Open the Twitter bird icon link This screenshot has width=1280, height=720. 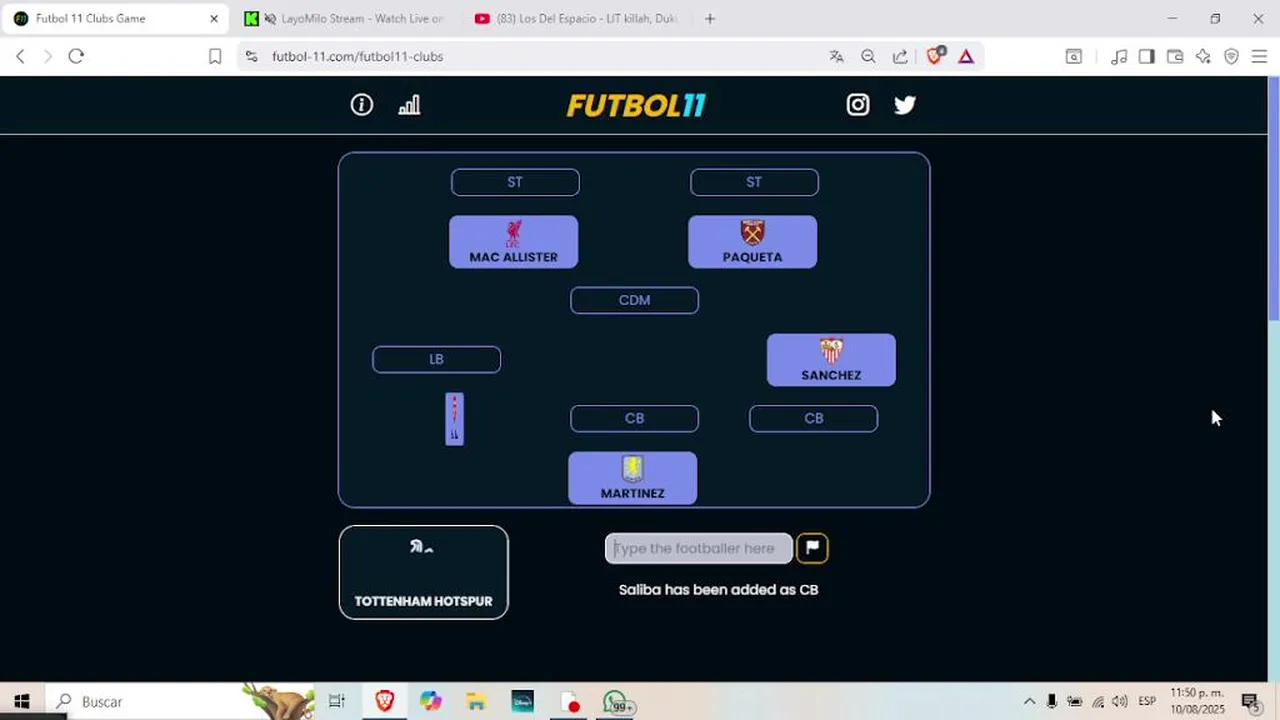905,105
